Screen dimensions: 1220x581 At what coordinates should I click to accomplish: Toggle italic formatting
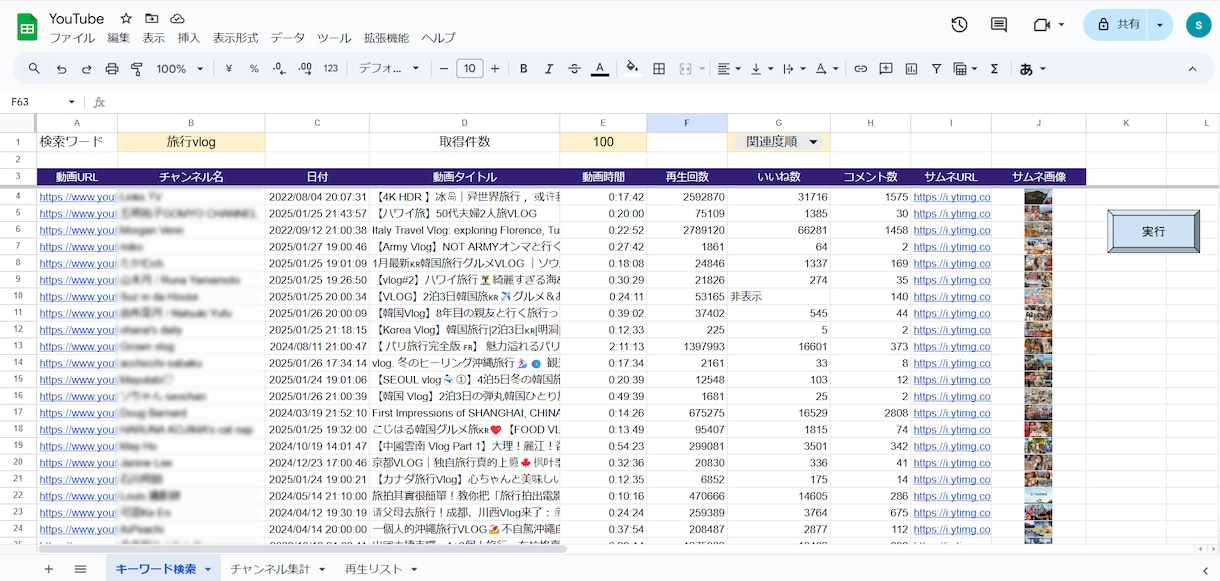coord(548,69)
